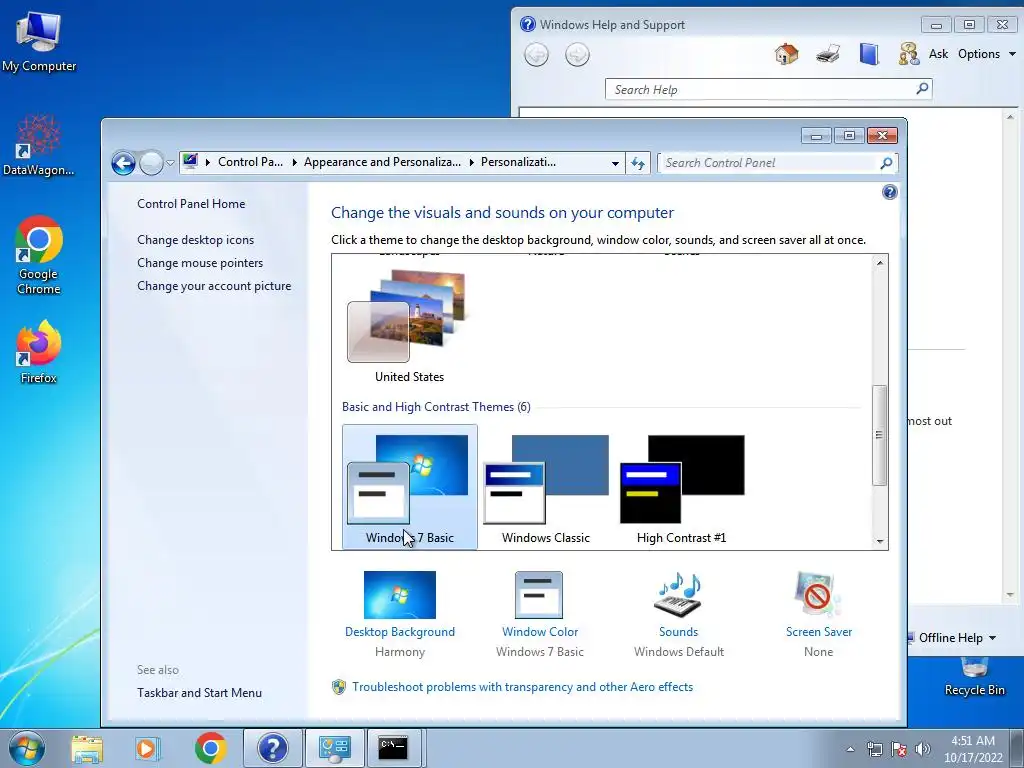Click 'Basic and High Contrast Themes (6)' heading
The height and width of the screenshot is (768, 1024).
tap(436, 407)
